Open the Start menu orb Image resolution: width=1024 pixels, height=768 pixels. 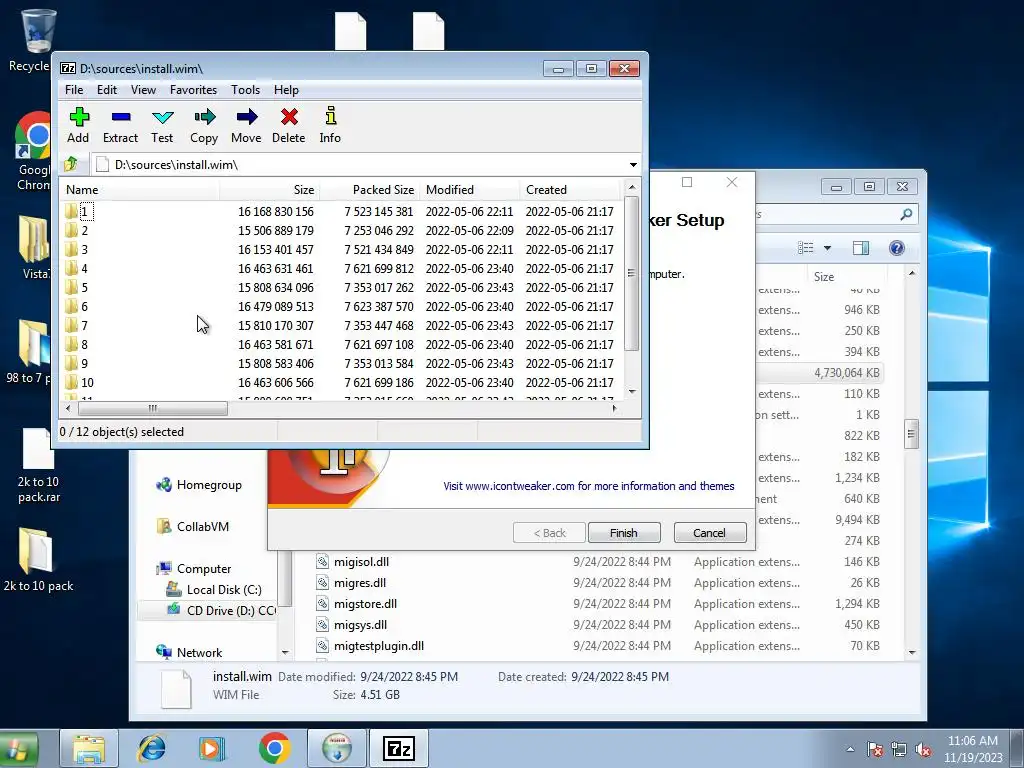tap(18, 748)
